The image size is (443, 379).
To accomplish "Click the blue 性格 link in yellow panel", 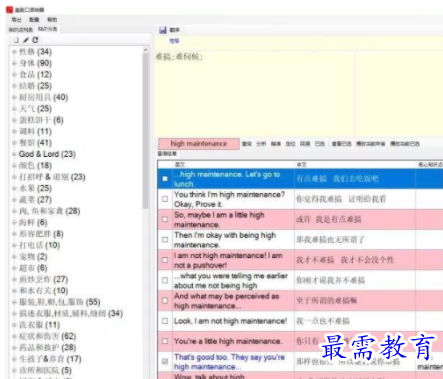I will coord(174,41).
